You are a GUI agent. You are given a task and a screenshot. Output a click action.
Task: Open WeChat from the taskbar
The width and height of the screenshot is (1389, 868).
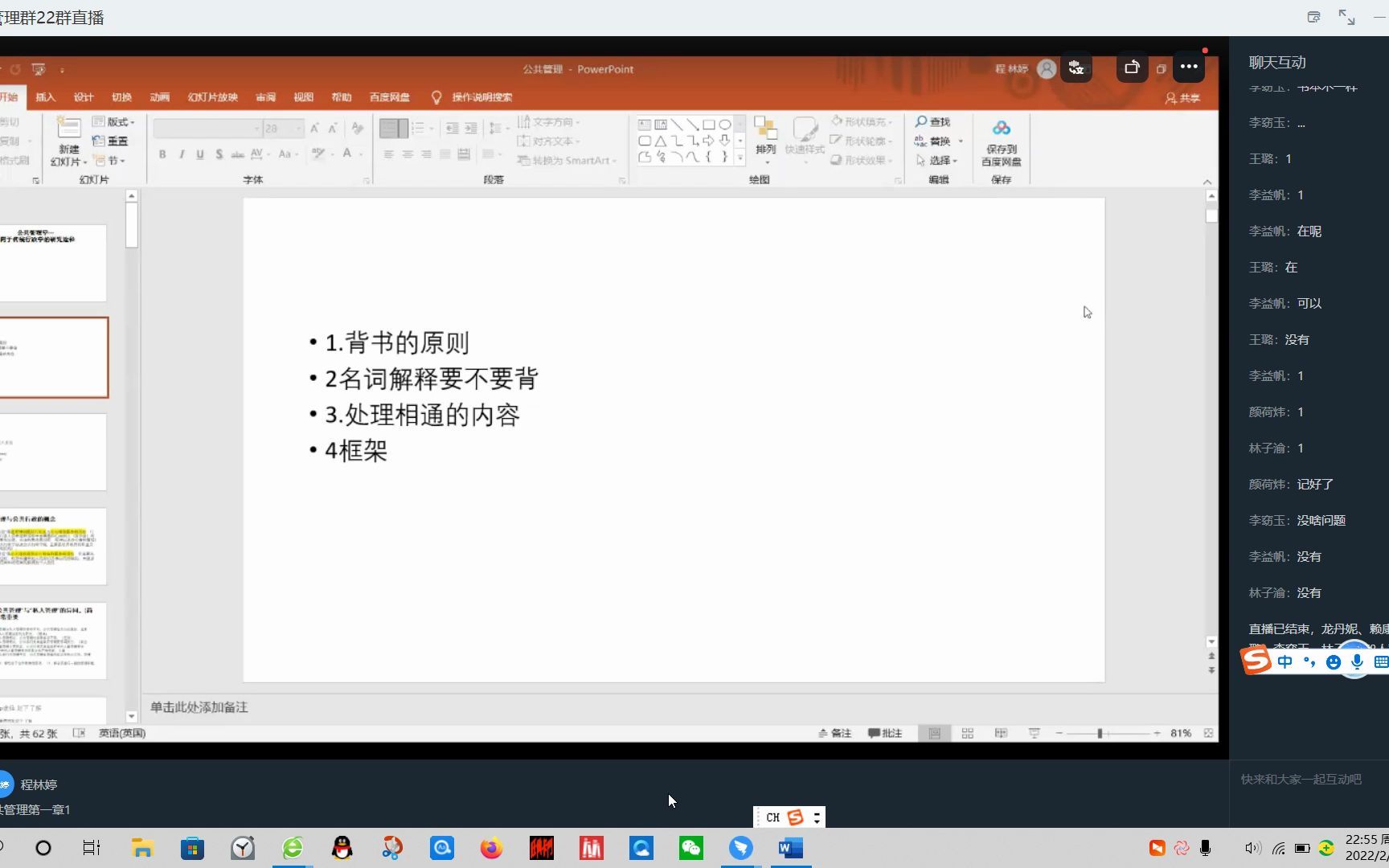pyautogui.click(x=691, y=848)
